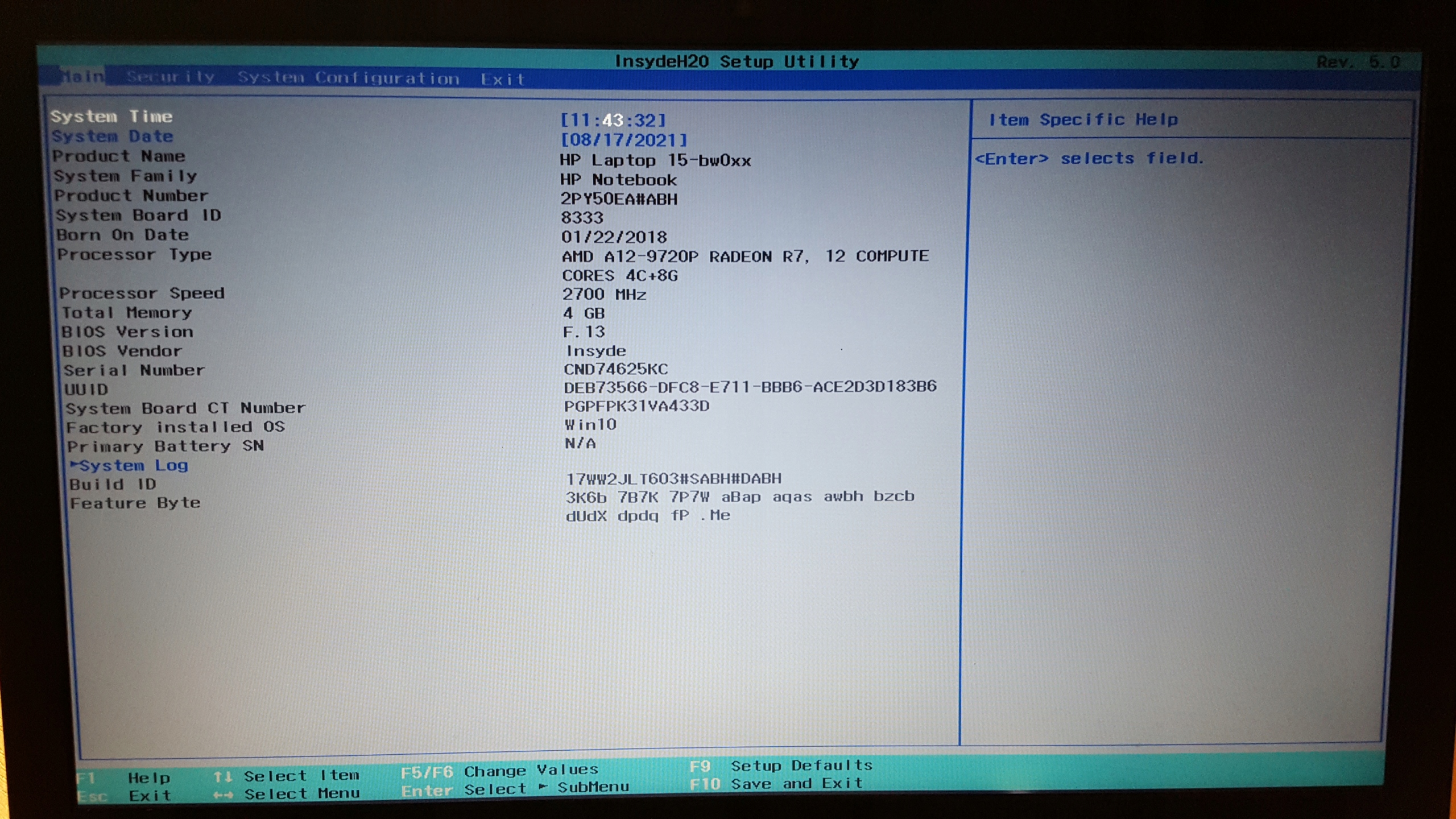Switch to the Security tab
The width and height of the screenshot is (1456, 819).
[171, 77]
